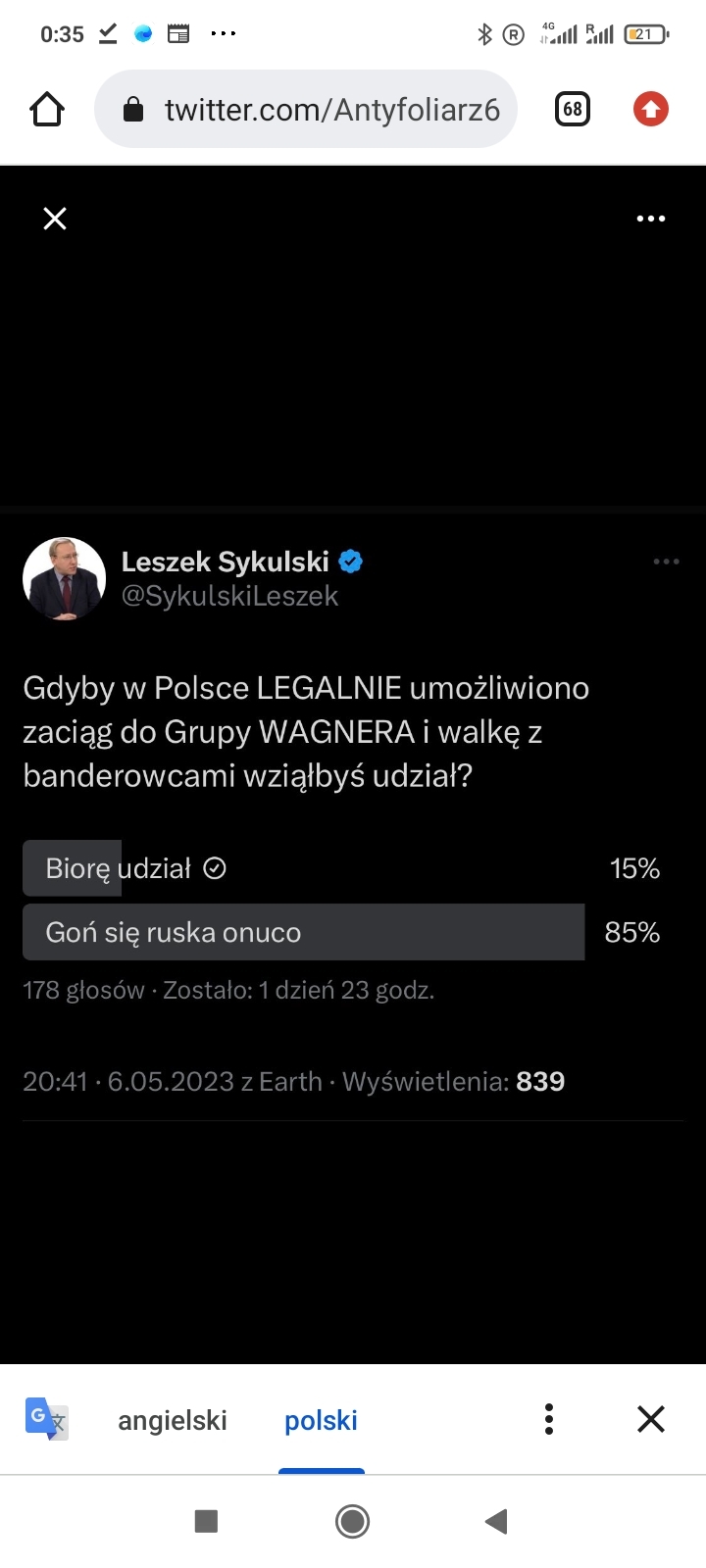
Task: Switch translation to polski tab
Action: 321,1420
